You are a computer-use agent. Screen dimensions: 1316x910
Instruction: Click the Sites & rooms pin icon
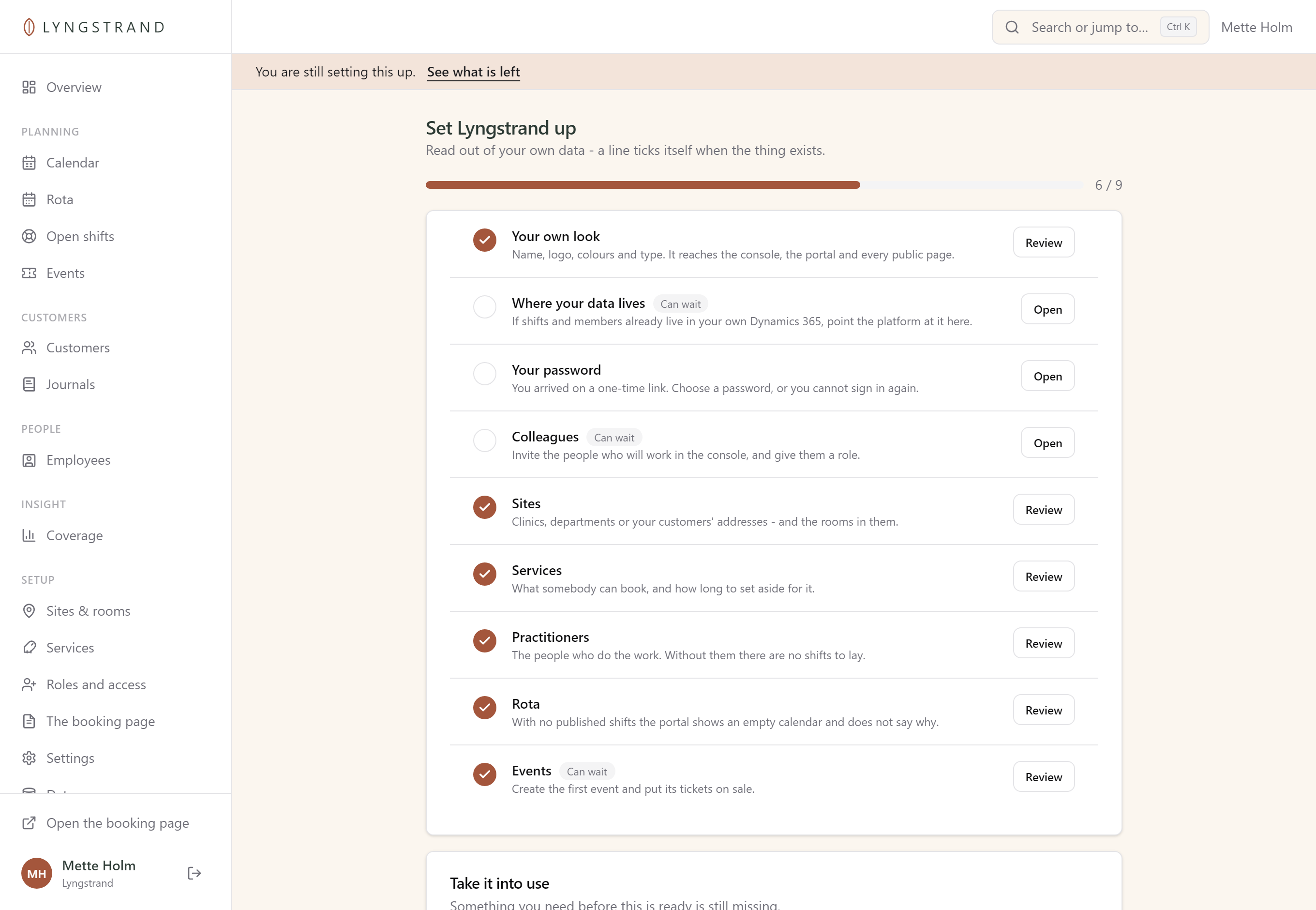point(29,611)
